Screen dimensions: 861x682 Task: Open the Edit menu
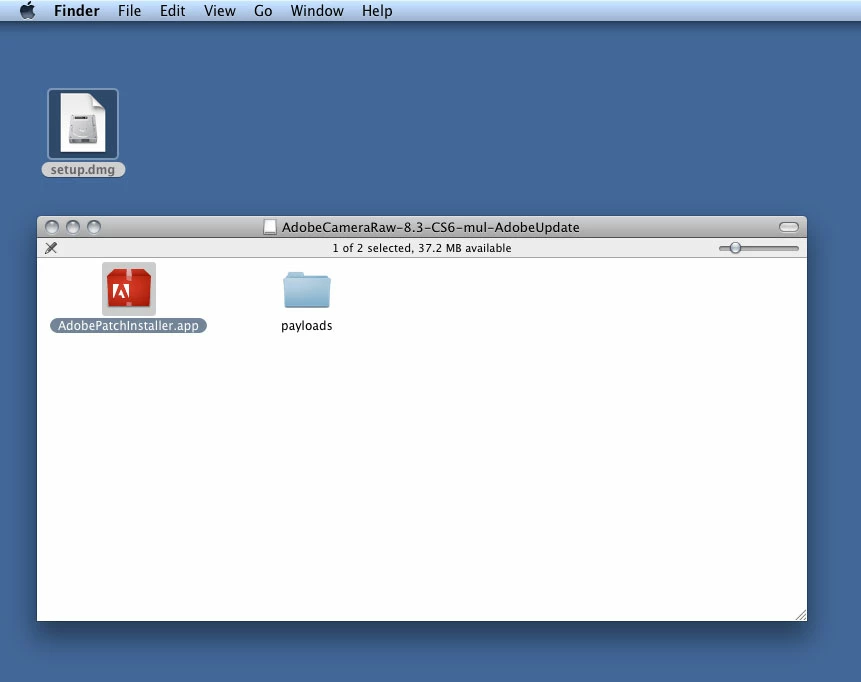point(172,10)
